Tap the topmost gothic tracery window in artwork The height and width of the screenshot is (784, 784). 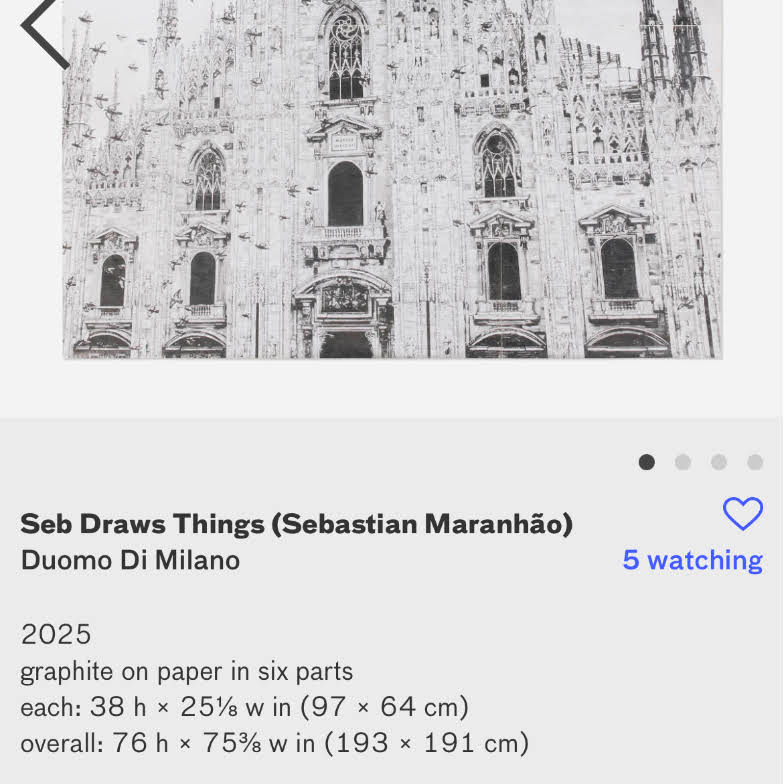coord(346,55)
